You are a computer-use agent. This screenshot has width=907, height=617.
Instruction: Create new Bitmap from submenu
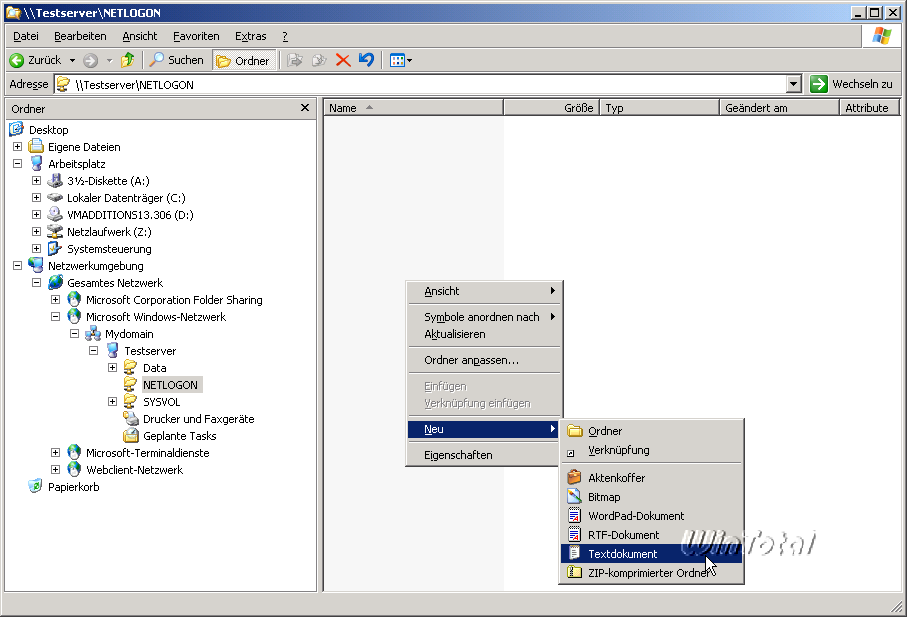(651, 497)
